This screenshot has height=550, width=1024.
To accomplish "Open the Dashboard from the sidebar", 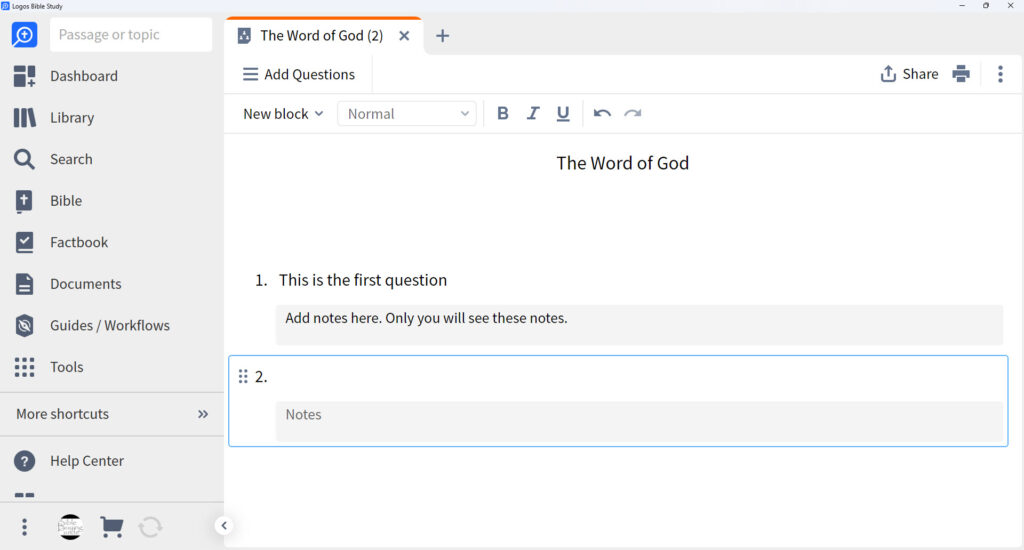I will click(65, 76).
